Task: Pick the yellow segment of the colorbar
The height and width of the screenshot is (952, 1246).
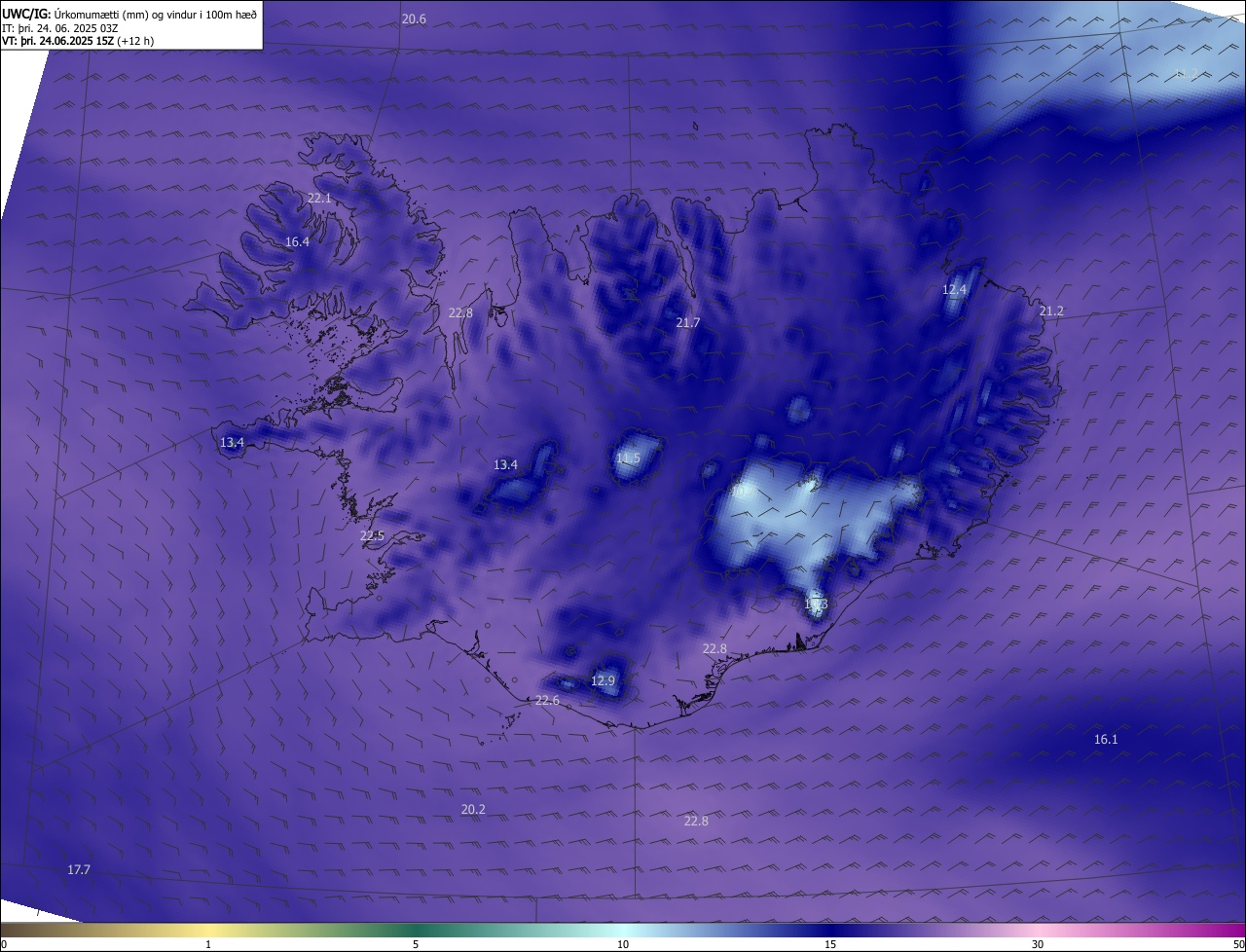Action: [x=208, y=931]
